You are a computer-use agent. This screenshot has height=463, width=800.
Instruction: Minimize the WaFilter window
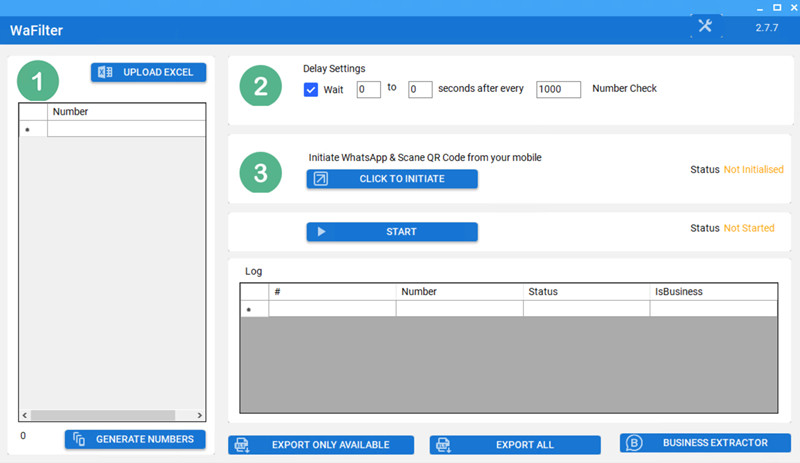[760, 8]
